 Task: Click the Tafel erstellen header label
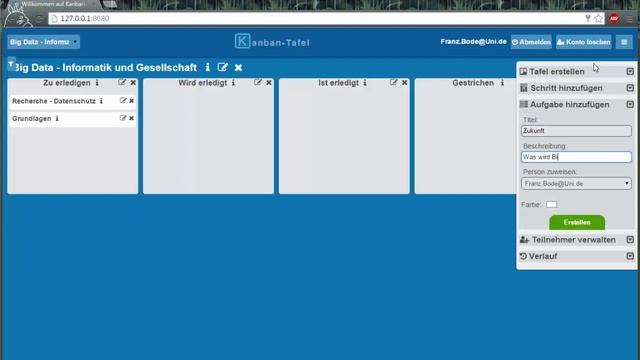tap(557, 71)
